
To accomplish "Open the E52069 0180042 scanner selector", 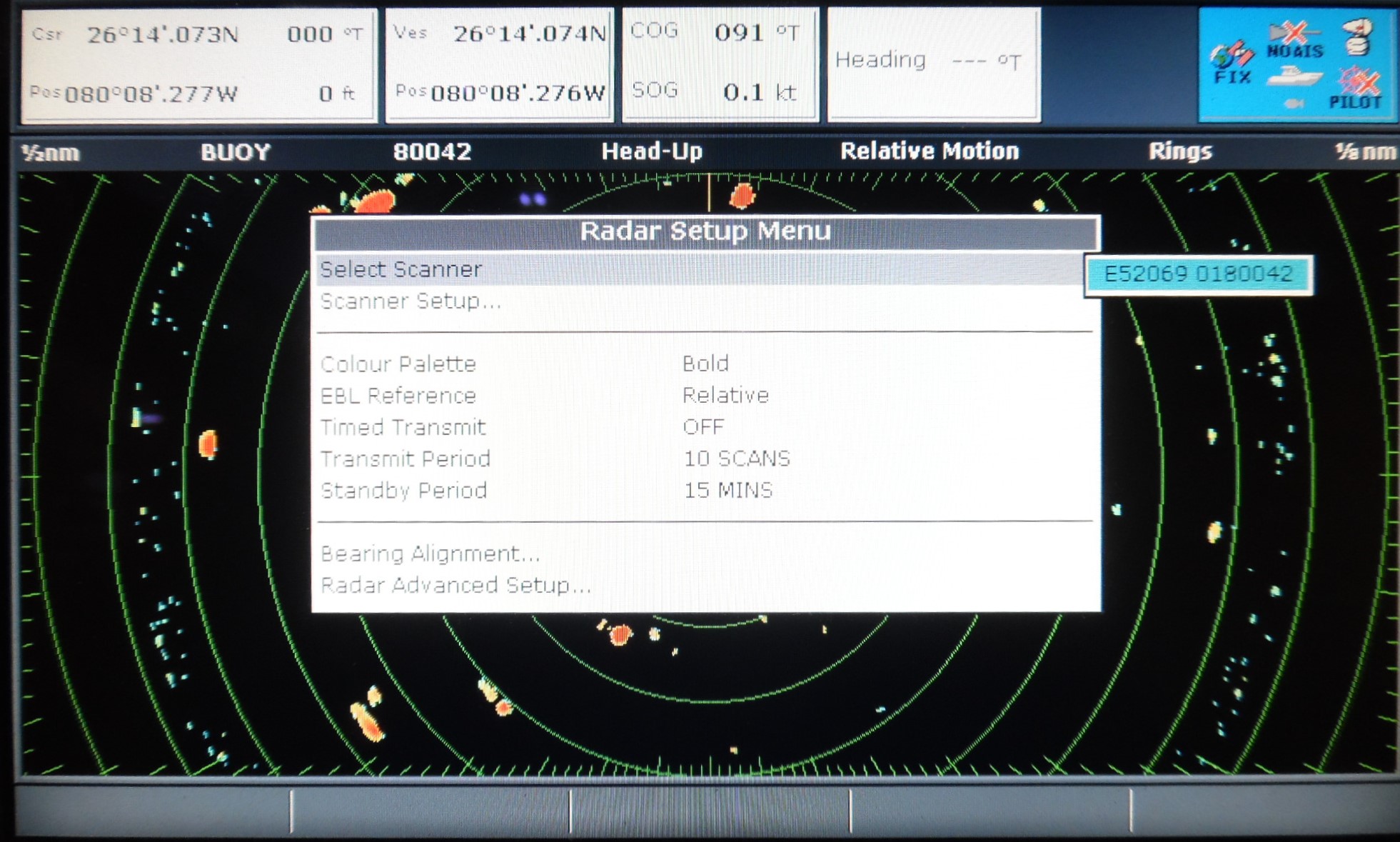I will [1198, 274].
